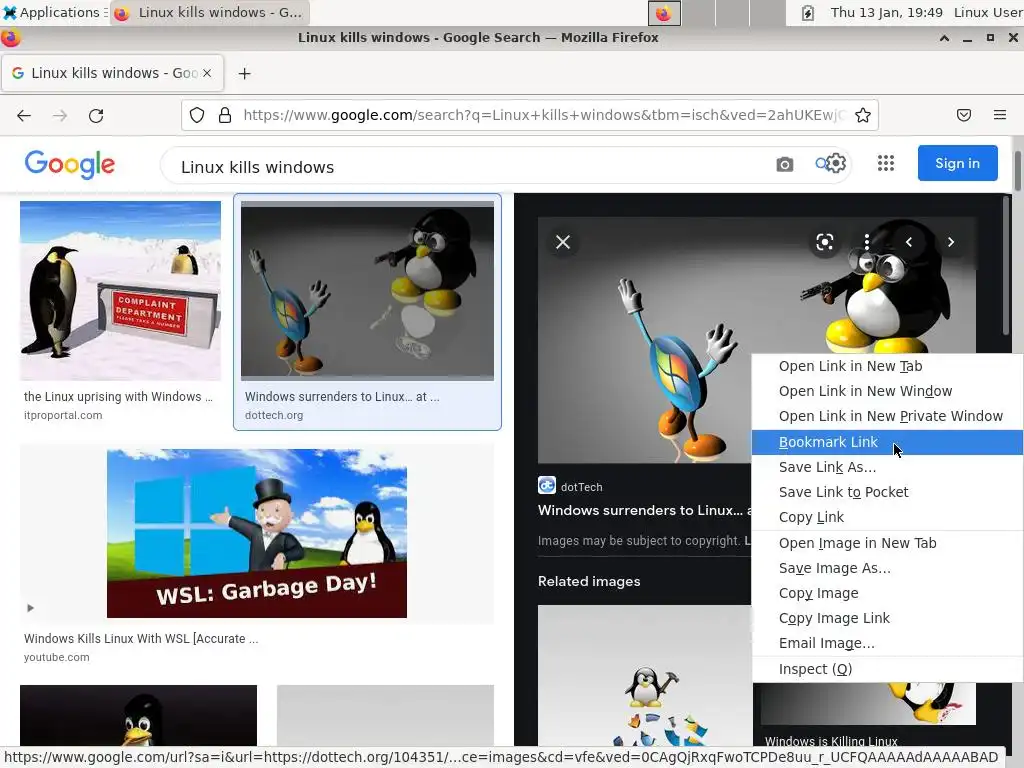Click the page vertical scrollbar

[x=1017, y=170]
